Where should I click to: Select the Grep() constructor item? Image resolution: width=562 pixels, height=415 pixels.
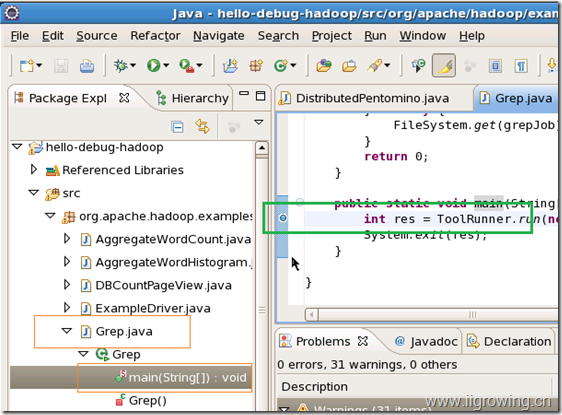click(x=141, y=400)
